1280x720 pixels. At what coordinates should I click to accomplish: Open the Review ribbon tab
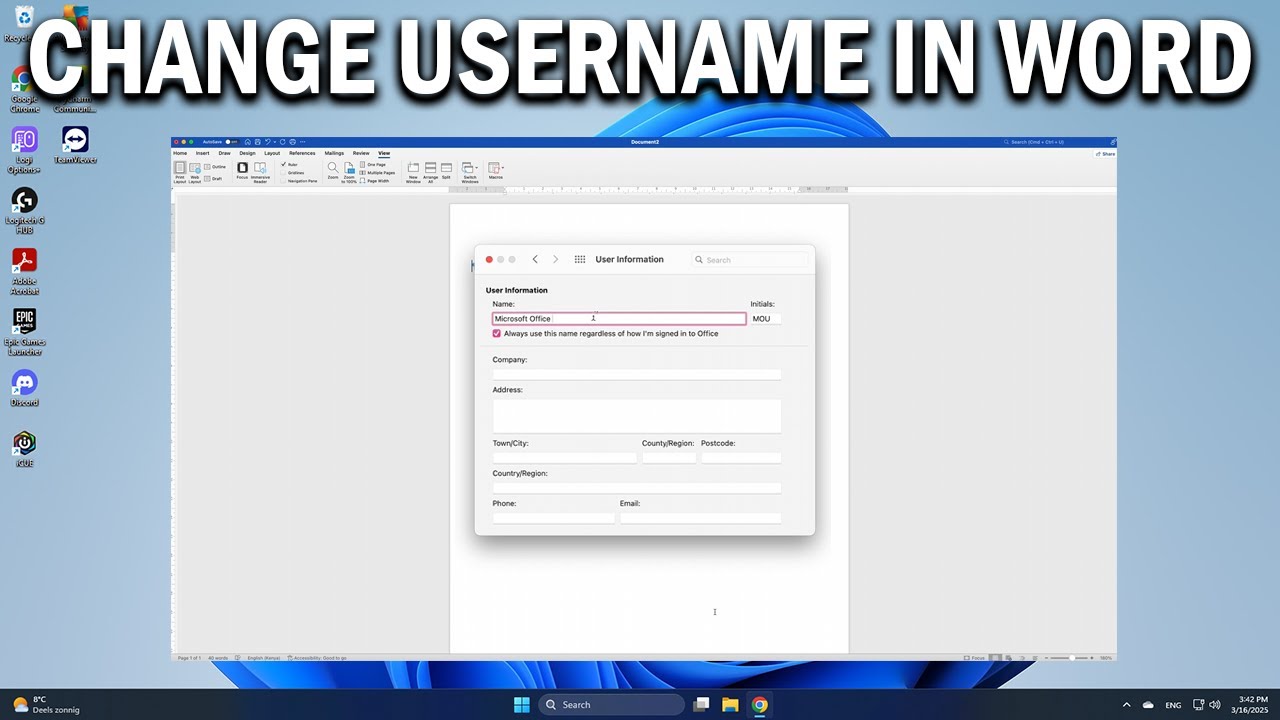click(x=361, y=153)
